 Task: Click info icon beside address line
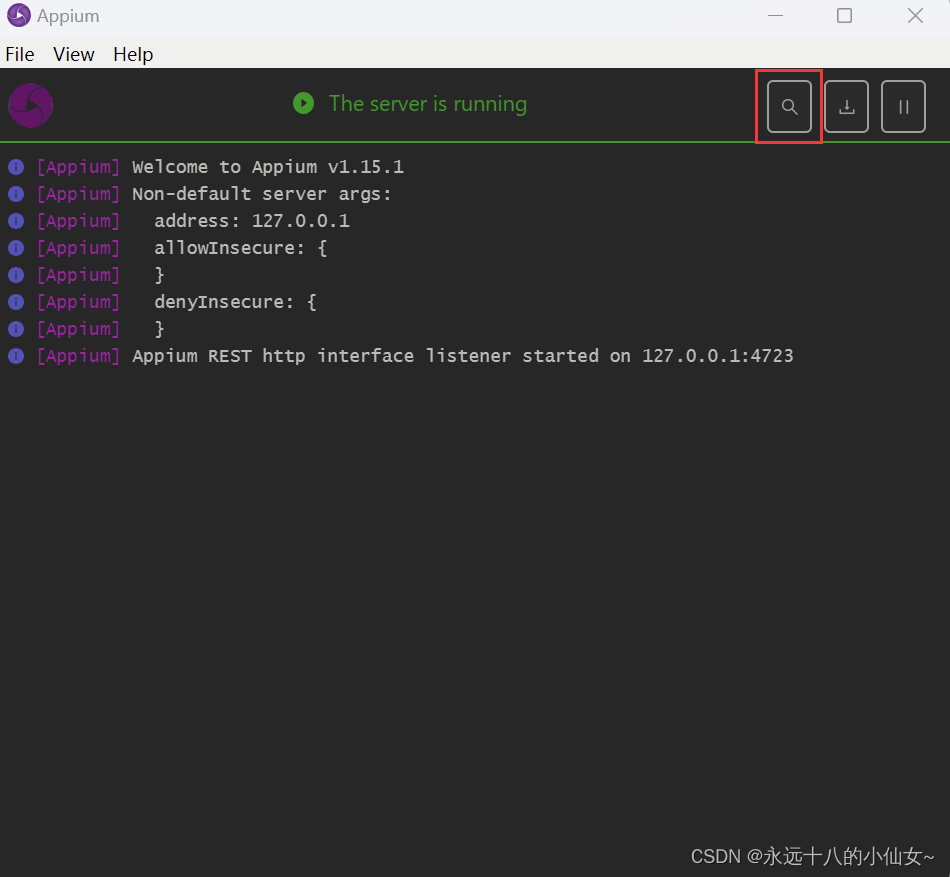click(16, 221)
